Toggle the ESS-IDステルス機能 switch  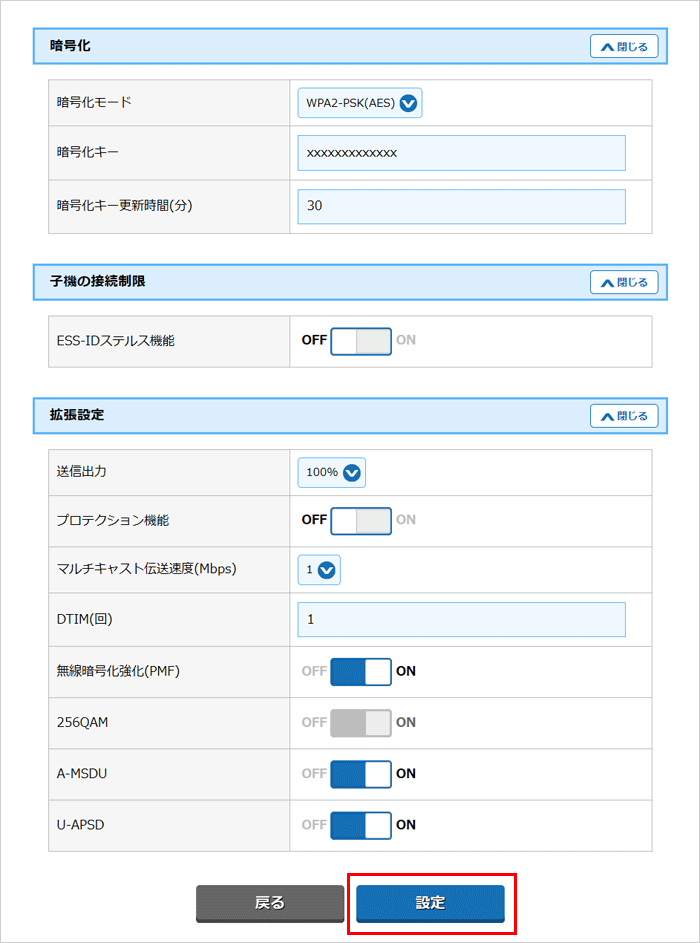tap(360, 341)
